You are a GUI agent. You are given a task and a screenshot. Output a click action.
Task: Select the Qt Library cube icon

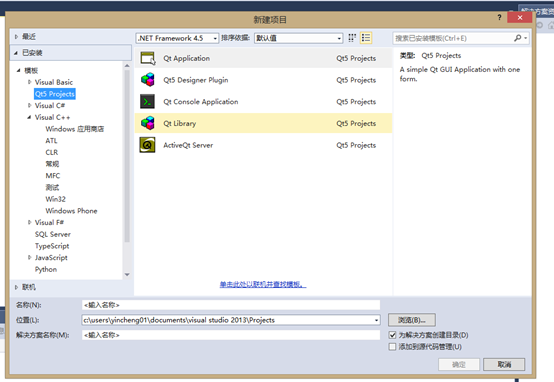click(148, 123)
